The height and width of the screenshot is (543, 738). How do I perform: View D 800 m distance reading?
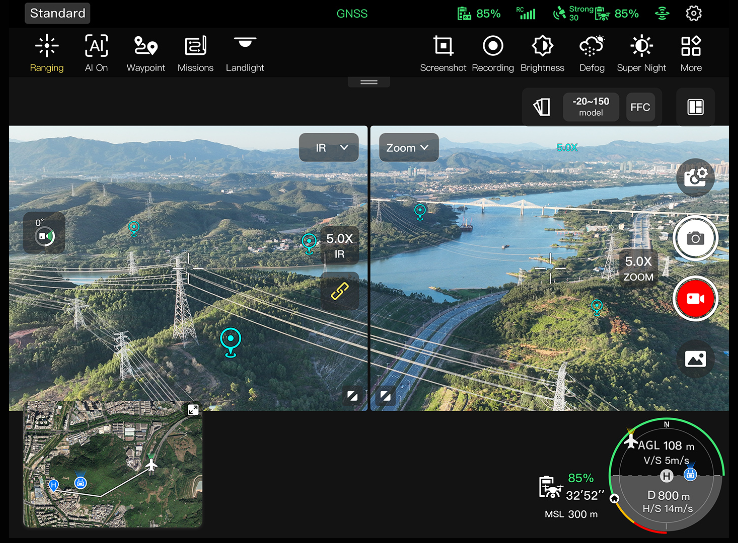point(668,495)
